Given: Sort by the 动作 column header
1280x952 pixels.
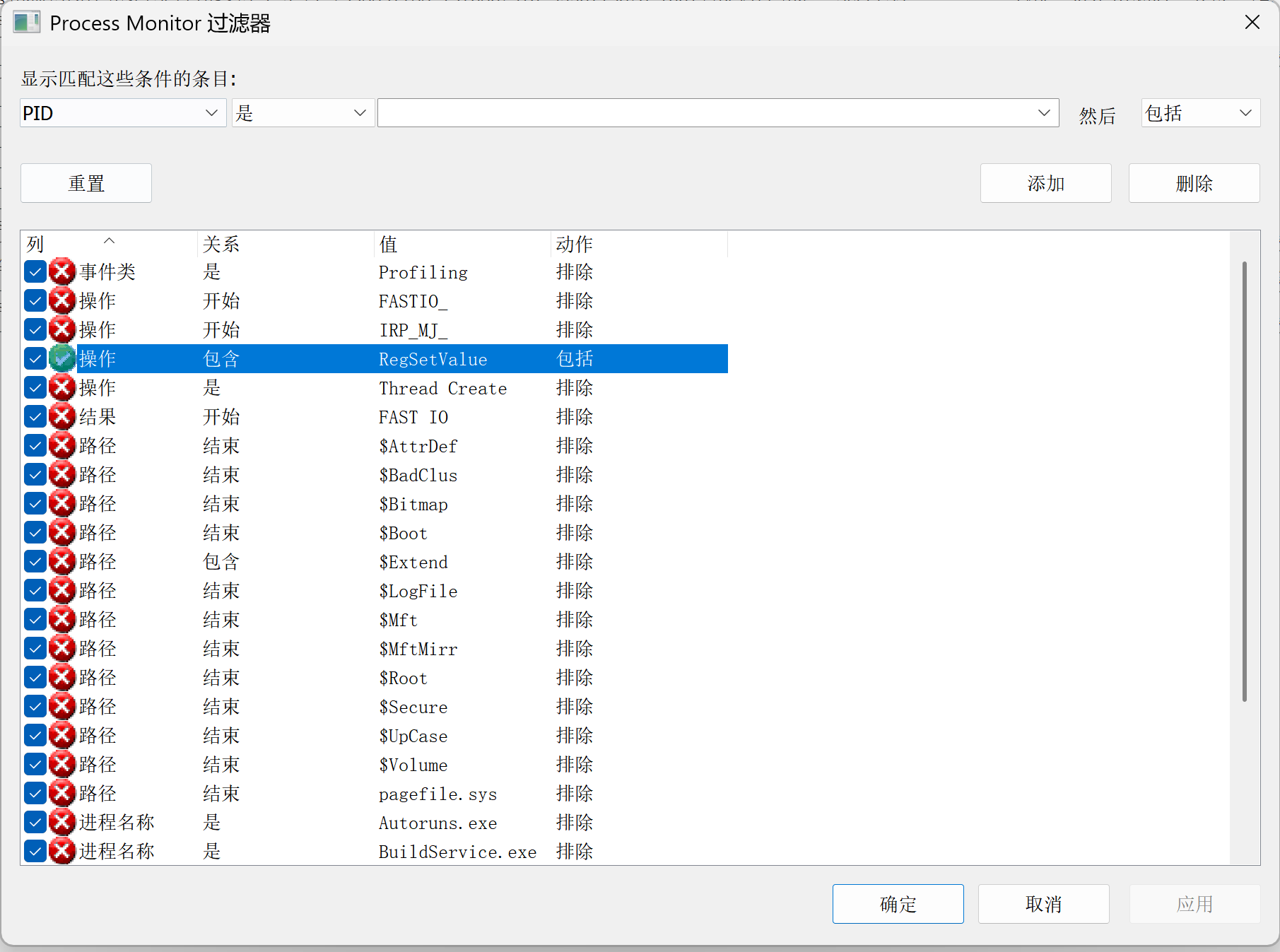Looking at the screenshot, I should click(639, 244).
